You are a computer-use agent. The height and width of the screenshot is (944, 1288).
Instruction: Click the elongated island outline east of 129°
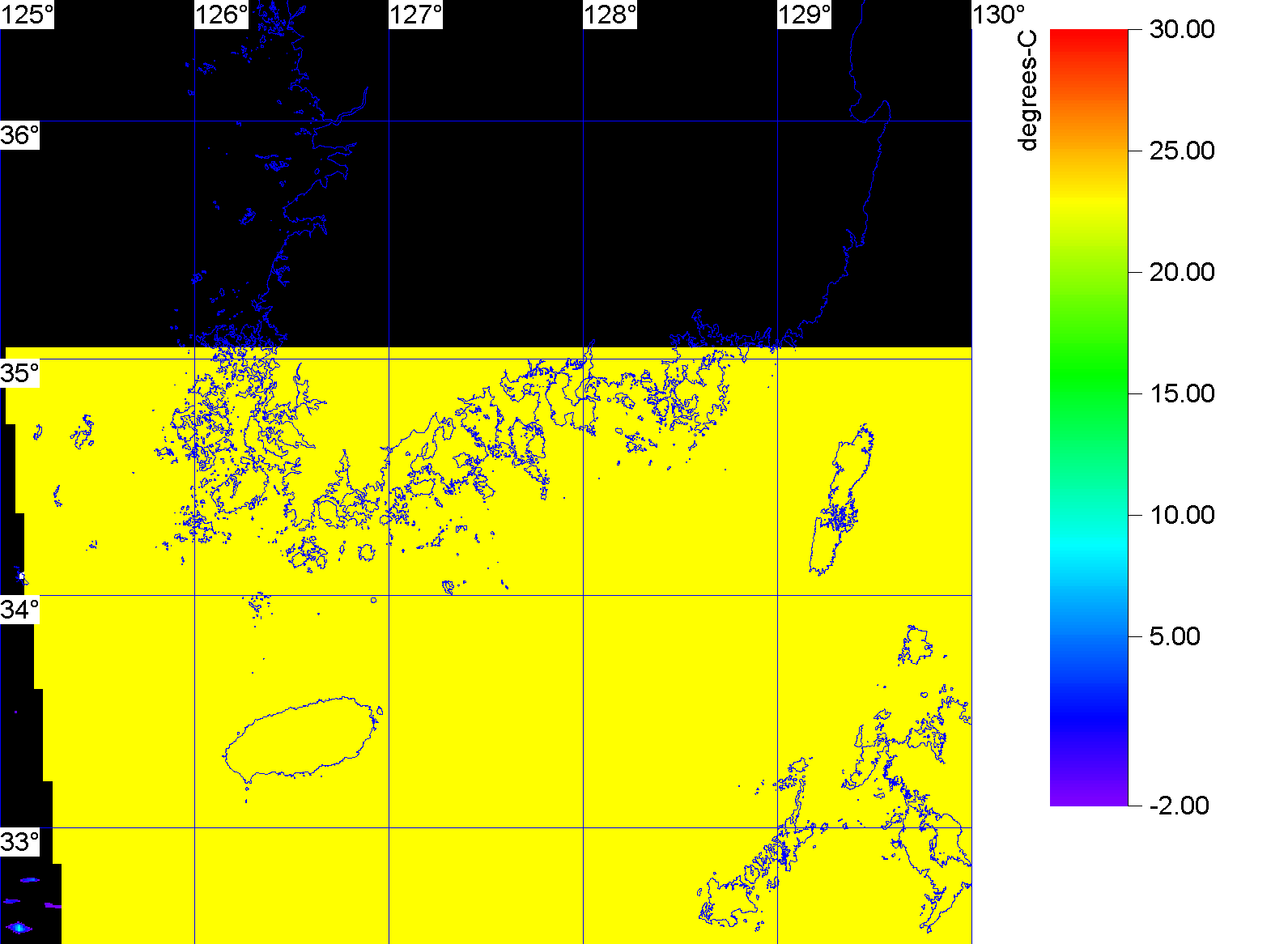click(x=842, y=500)
